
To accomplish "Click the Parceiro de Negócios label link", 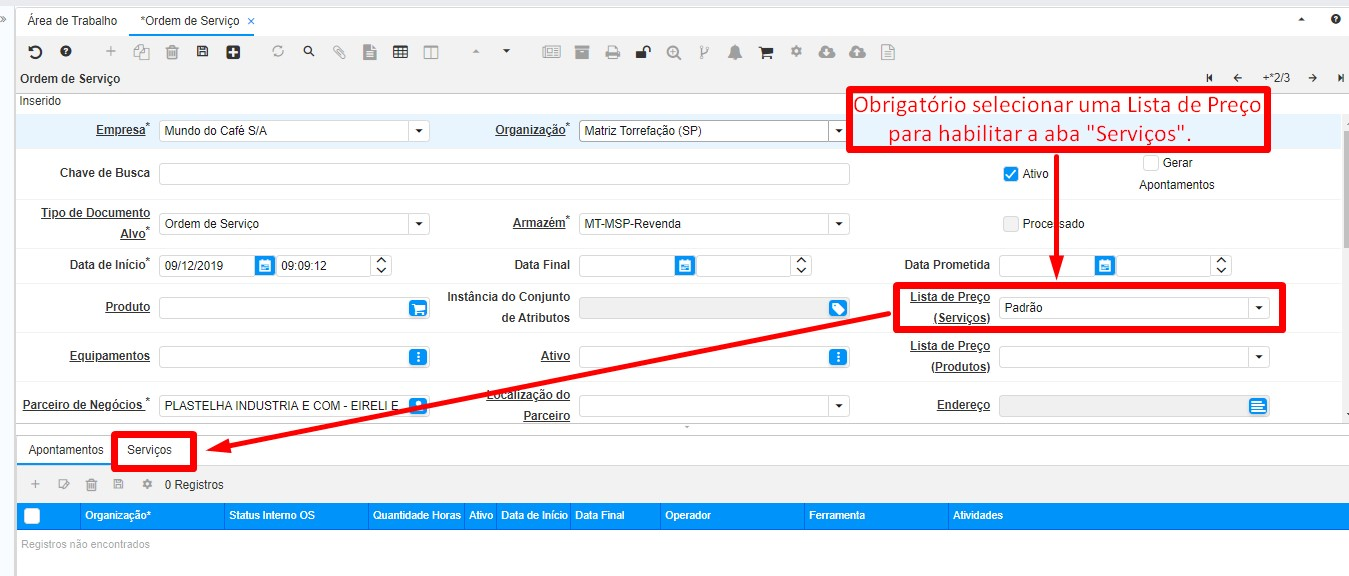I will pos(82,405).
